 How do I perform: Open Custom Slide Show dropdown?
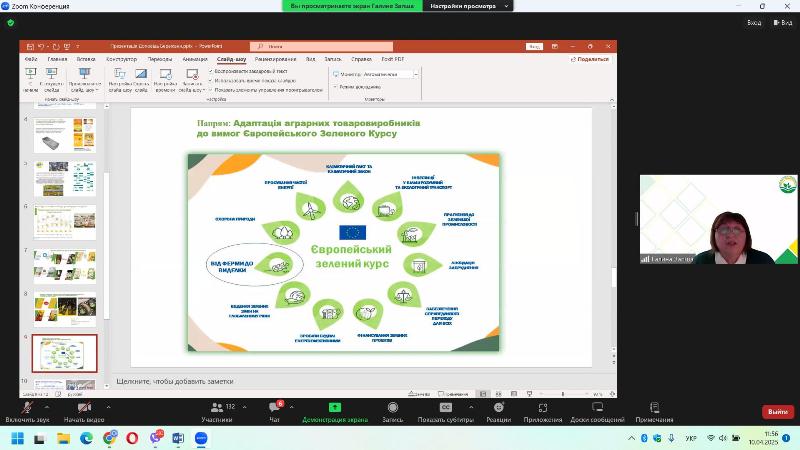click(x=85, y=80)
